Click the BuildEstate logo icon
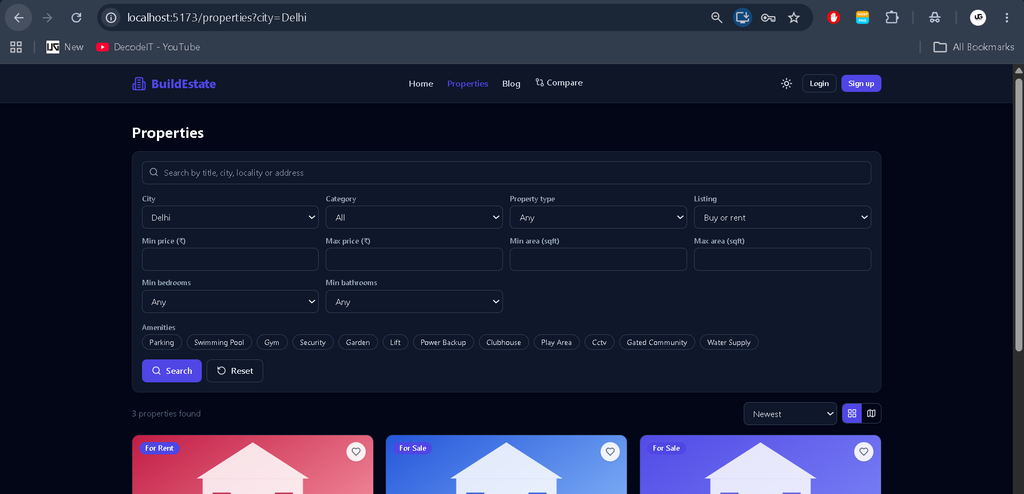 point(138,84)
